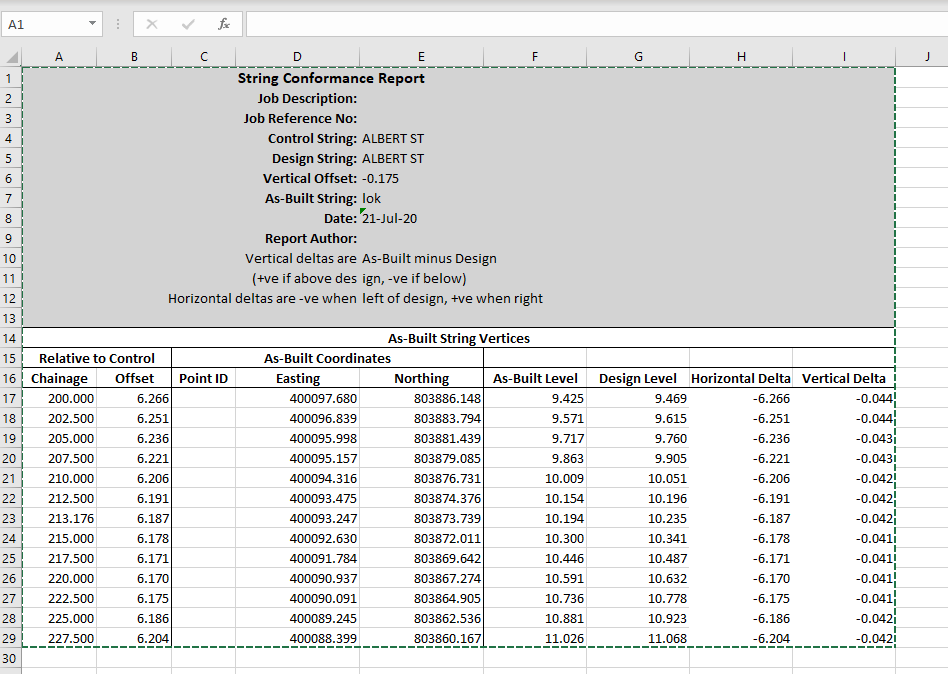948x674 pixels.
Task: Select row 30 header
Action: [x=10, y=658]
